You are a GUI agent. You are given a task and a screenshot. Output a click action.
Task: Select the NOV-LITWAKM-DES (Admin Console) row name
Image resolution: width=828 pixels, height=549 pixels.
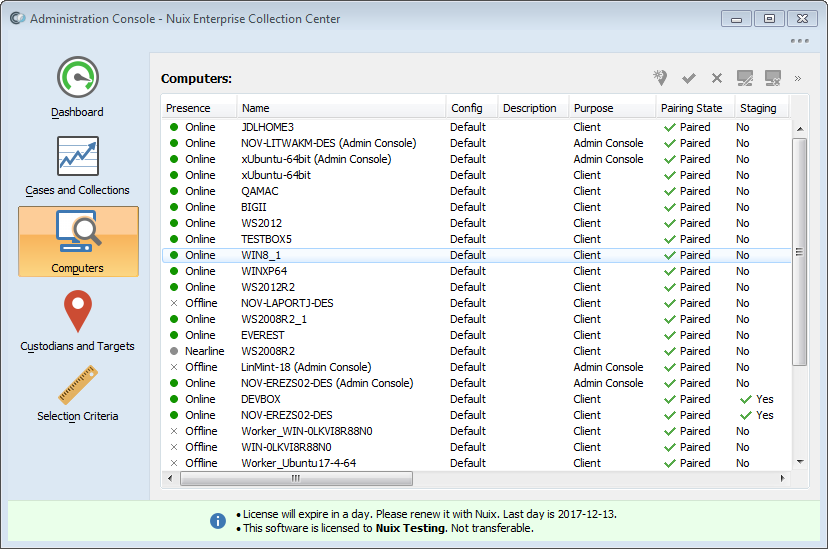[x=328, y=143]
